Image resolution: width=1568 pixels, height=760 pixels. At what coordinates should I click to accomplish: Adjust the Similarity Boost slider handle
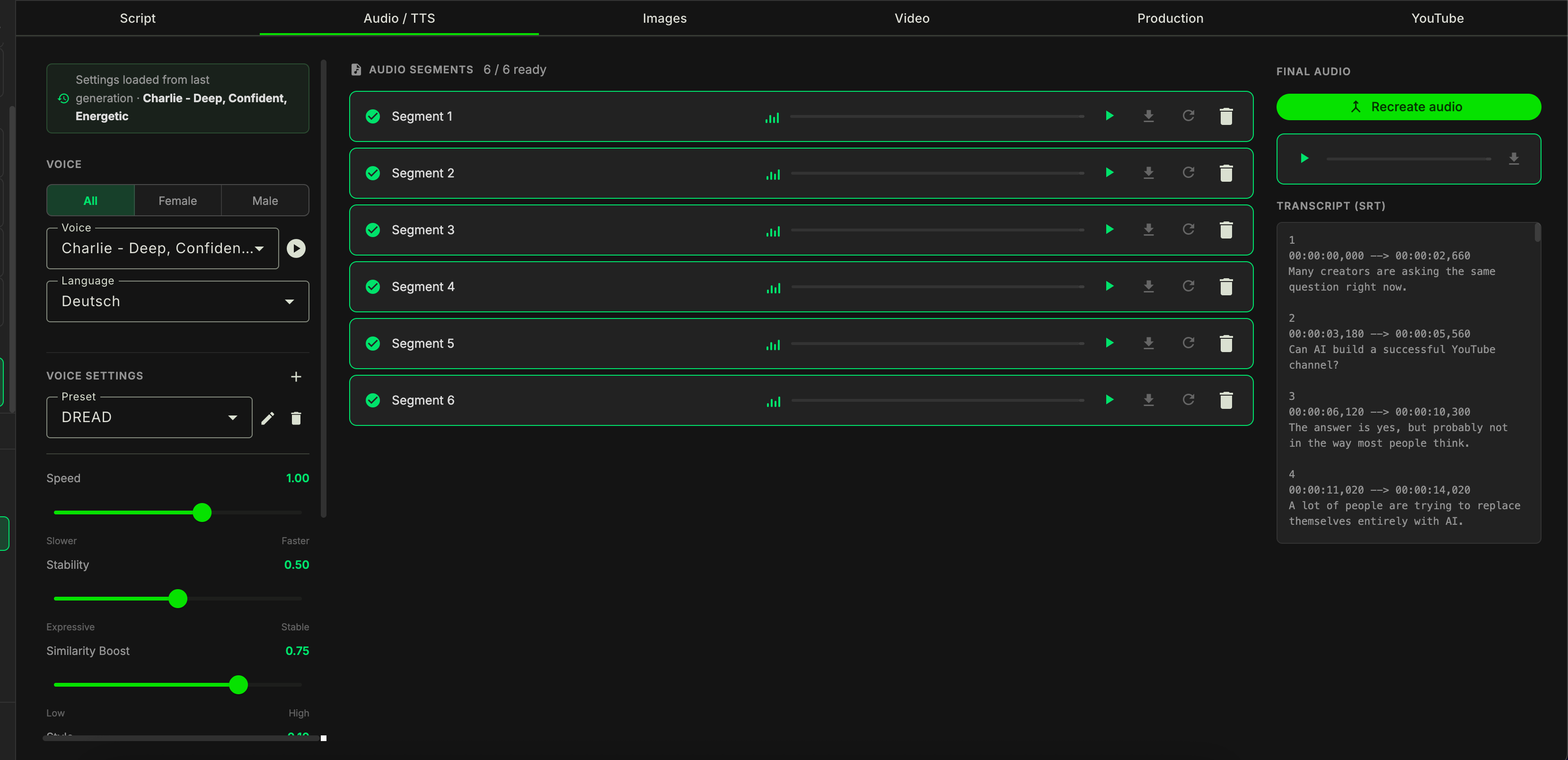point(238,684)
